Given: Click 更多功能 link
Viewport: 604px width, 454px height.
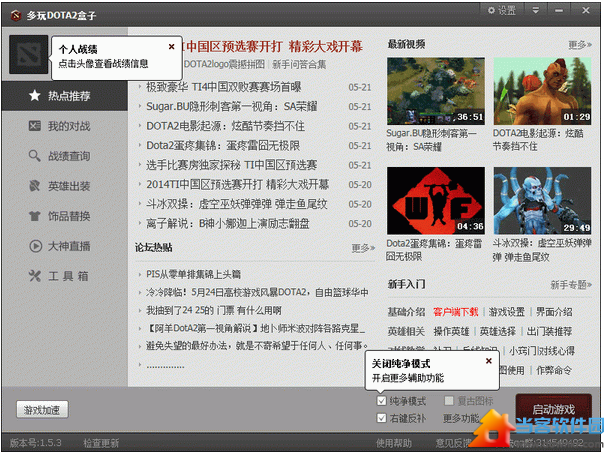Looking at the screenshot, I should coord(461,418).
